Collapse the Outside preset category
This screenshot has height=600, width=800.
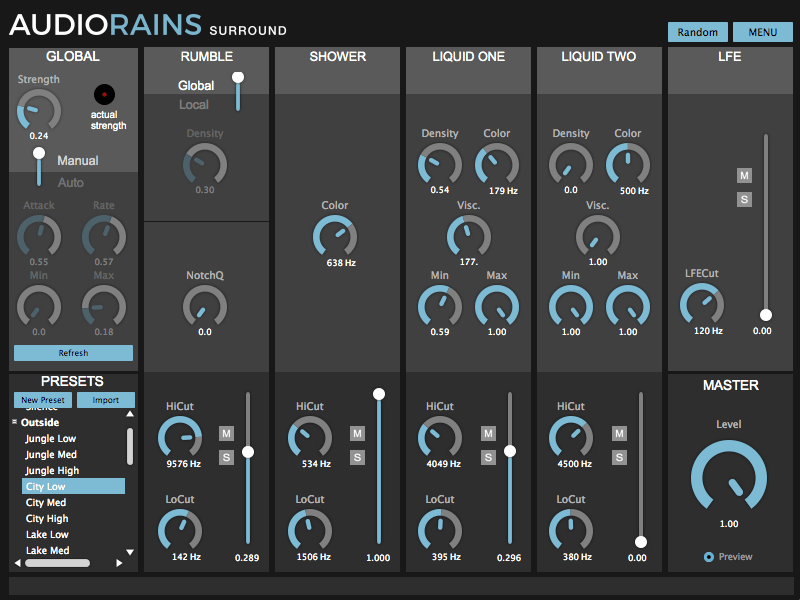[14, 422]
